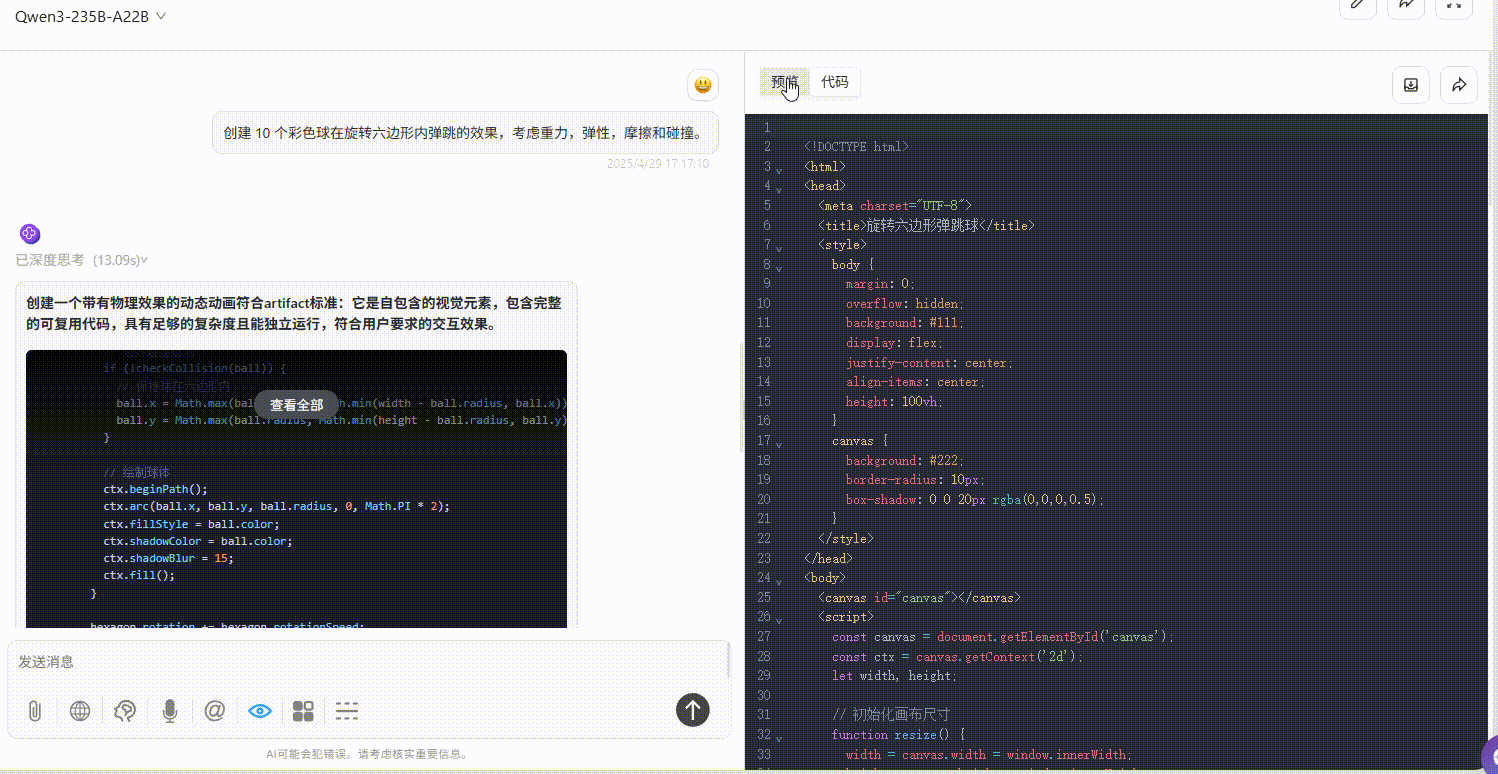This screenshot has height=774, width=1498.
Task: Fold the script tag at line 26
Action: (x=779, y=619)
